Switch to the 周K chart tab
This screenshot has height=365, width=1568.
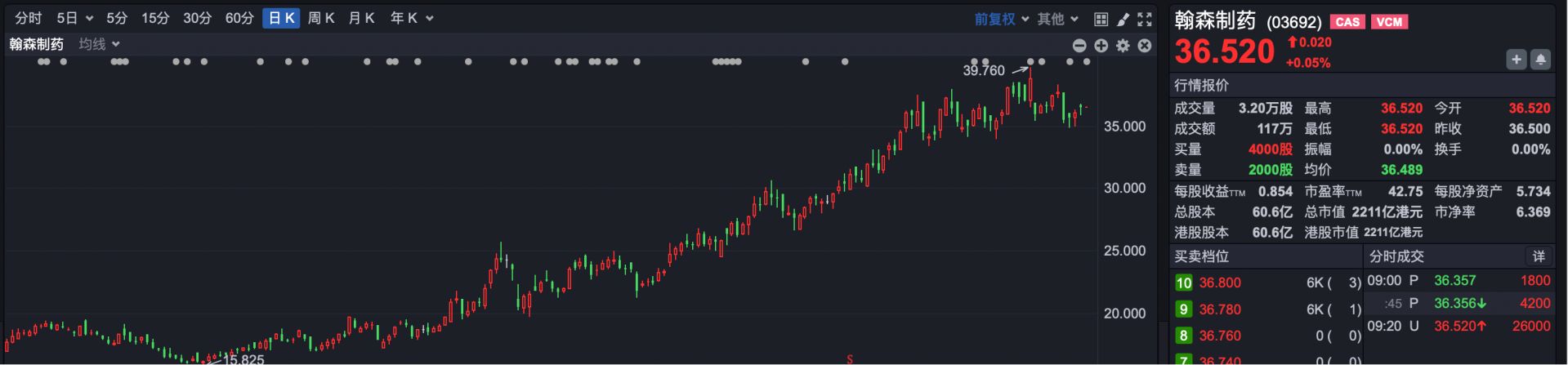321,18
